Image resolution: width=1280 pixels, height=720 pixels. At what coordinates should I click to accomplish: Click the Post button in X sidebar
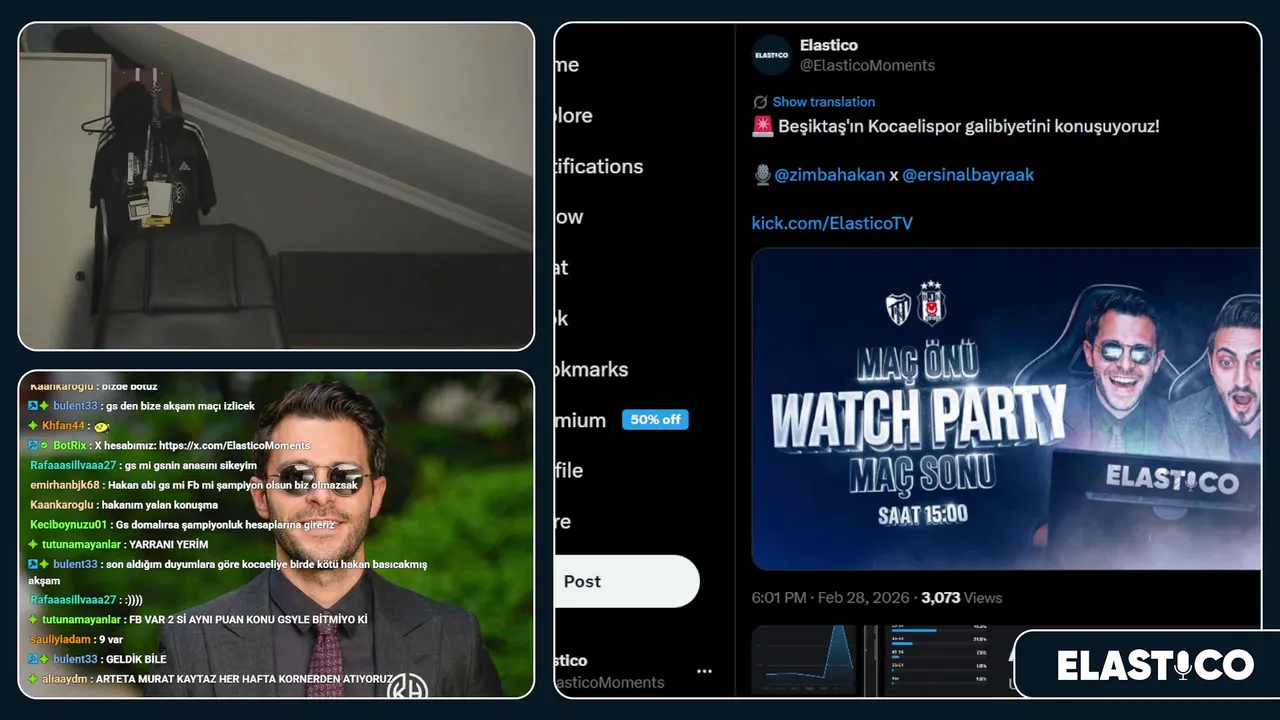pos(627,581)
